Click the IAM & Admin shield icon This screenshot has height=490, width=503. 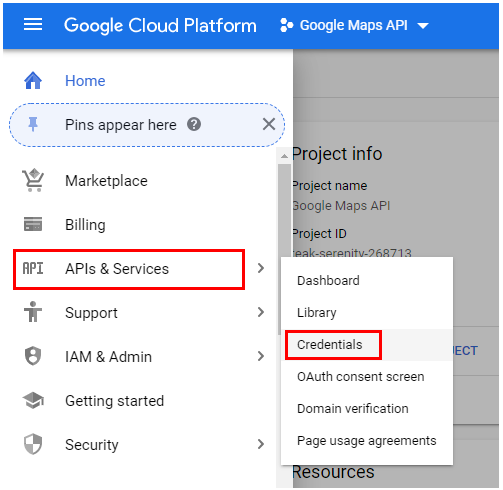click(33, 356)
